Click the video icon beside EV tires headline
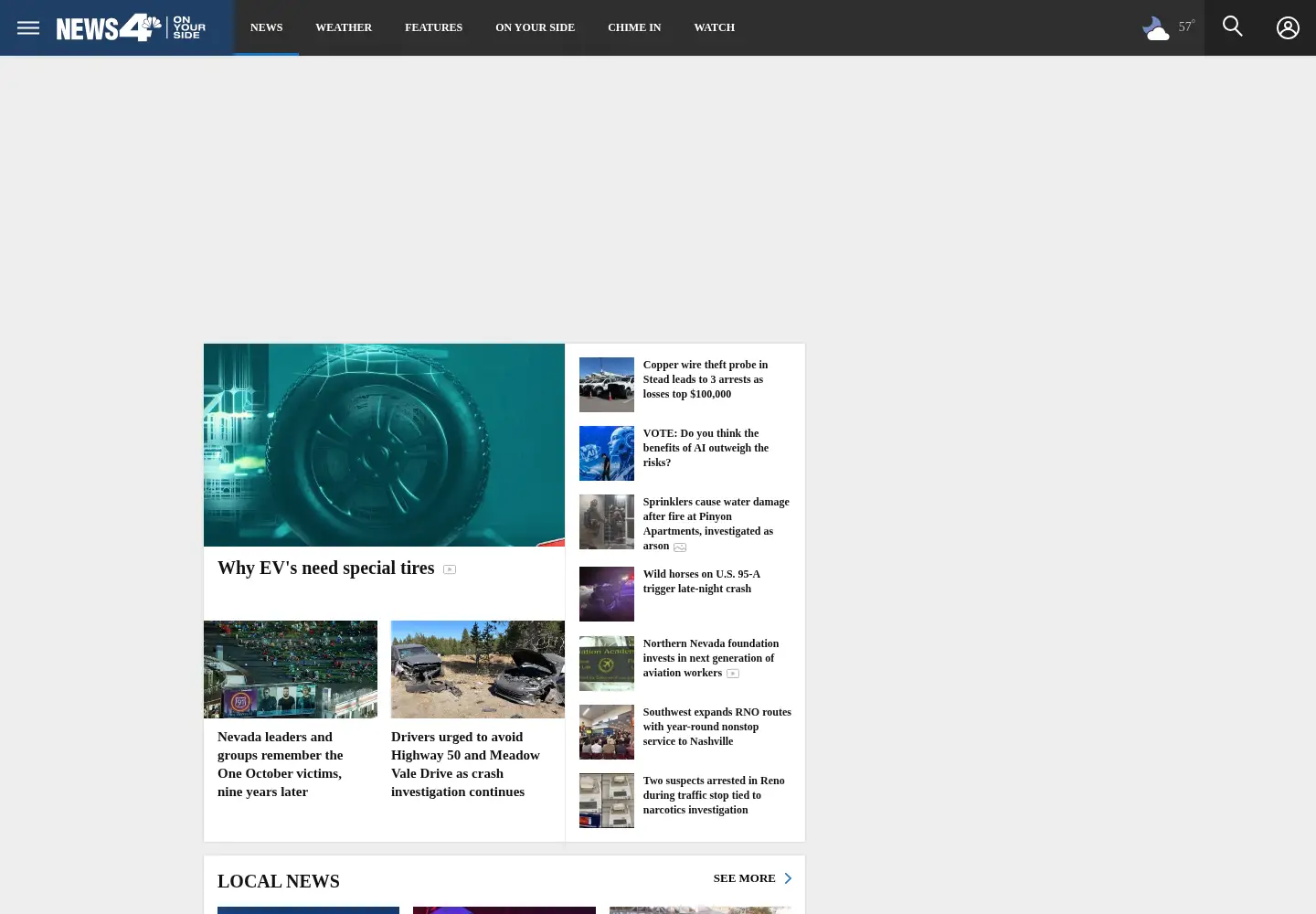The image size is (1316, 914). [450, 569]
